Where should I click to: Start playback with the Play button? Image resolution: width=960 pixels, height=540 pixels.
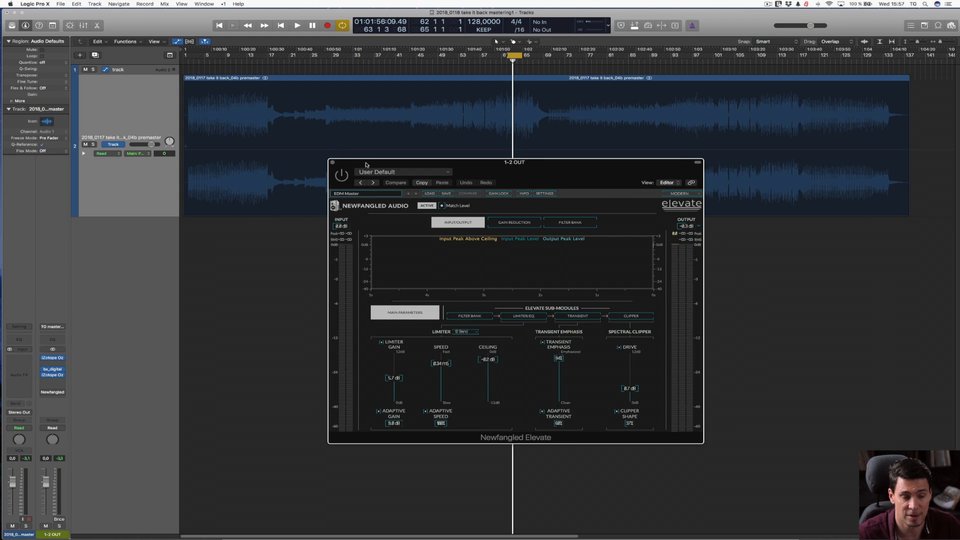point(297,26)
